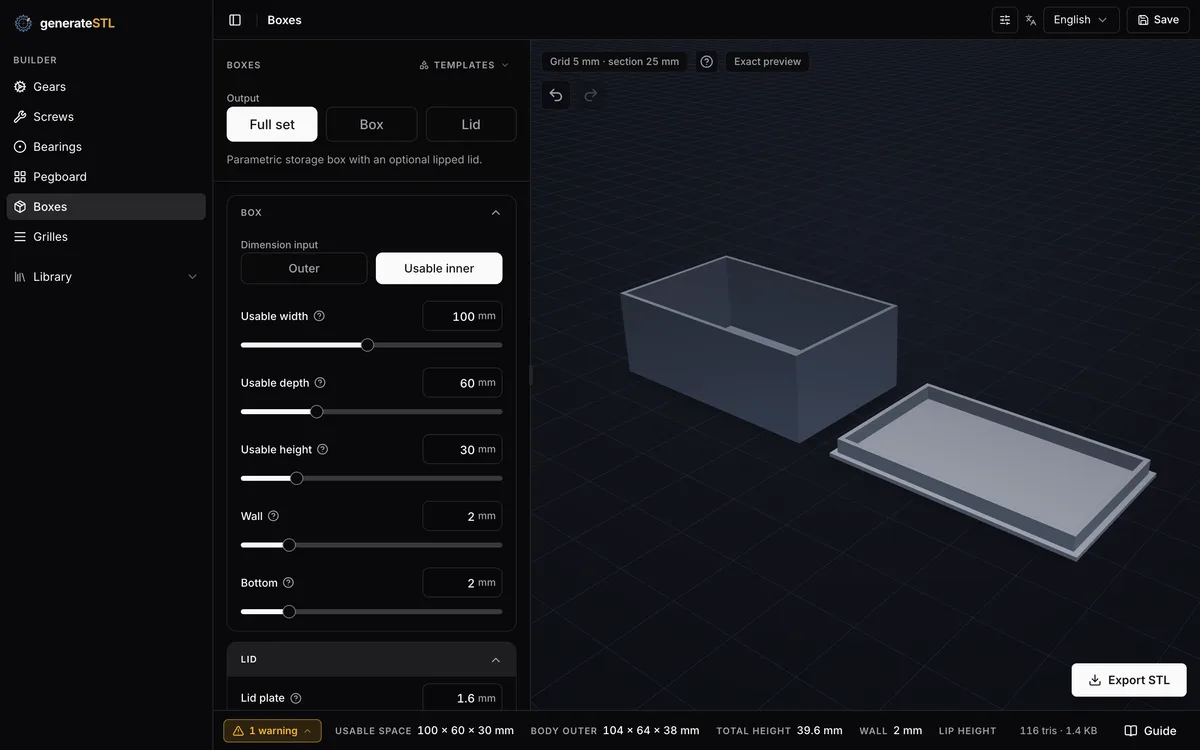Click the Boxes title in header

click(x=284, y=20)
